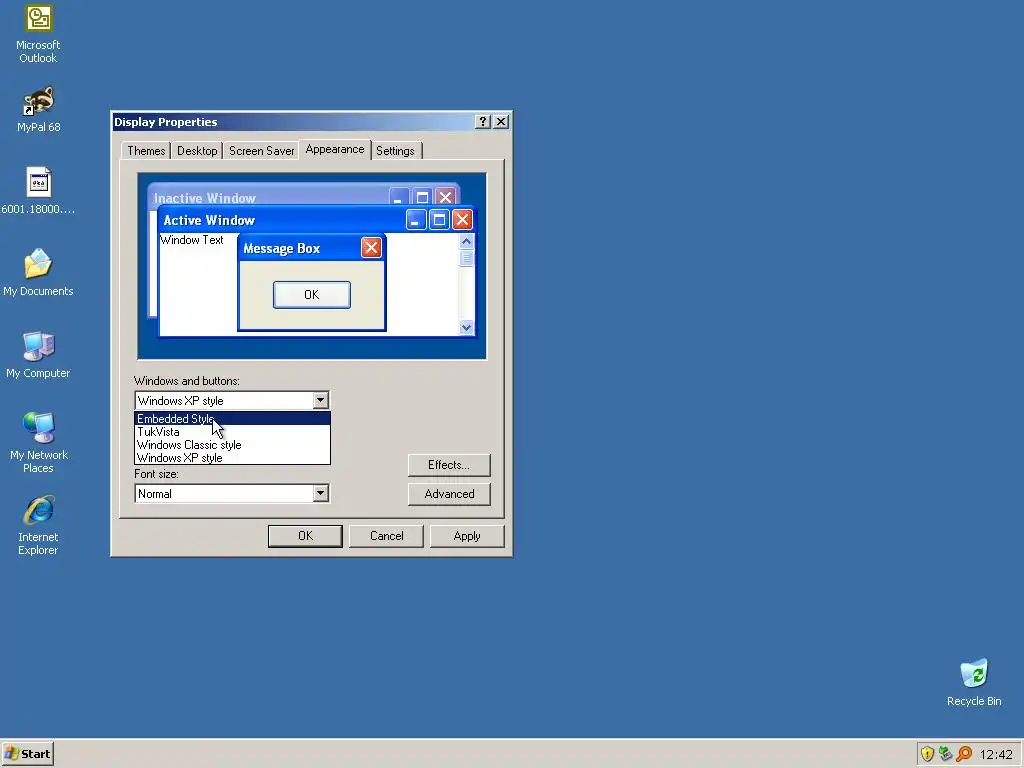Select the Internet Explorer desktop icon
This screenshot has height=768, width=1024.
click(38, 525)
